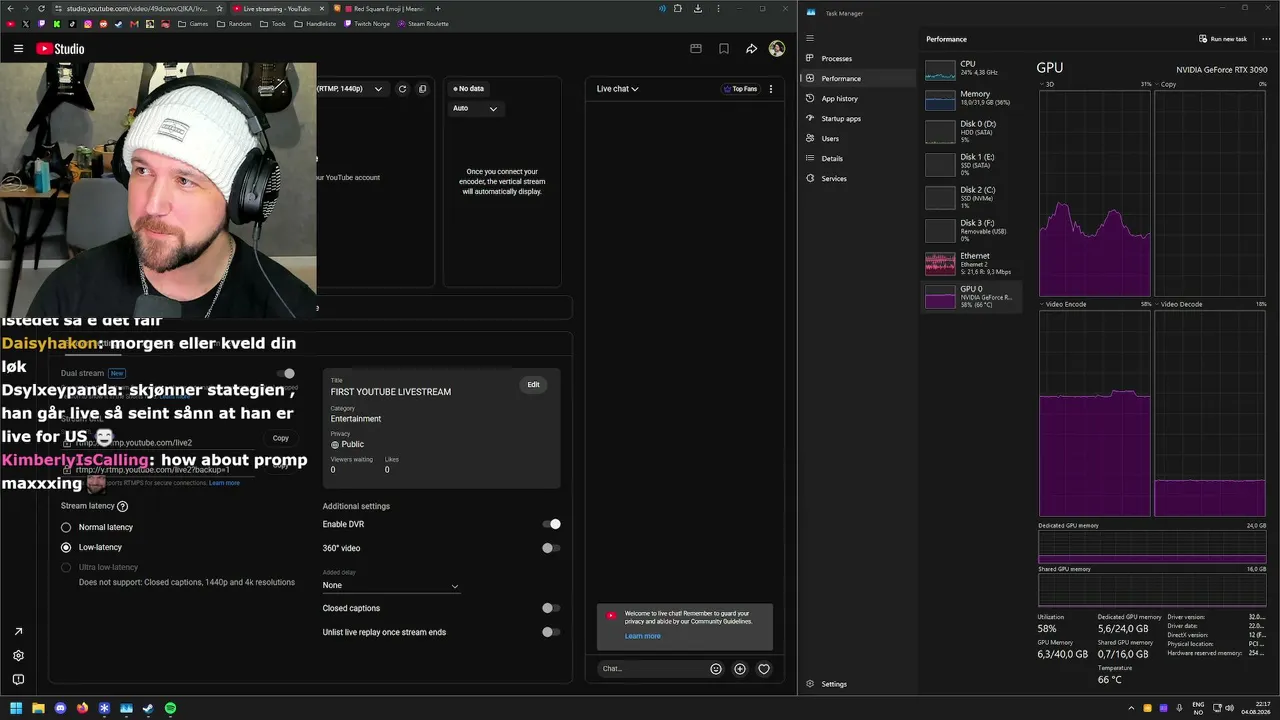Open Firefox from the taskbar
Viewport: 1280px width, 720px height.
(x=82, y=708)
